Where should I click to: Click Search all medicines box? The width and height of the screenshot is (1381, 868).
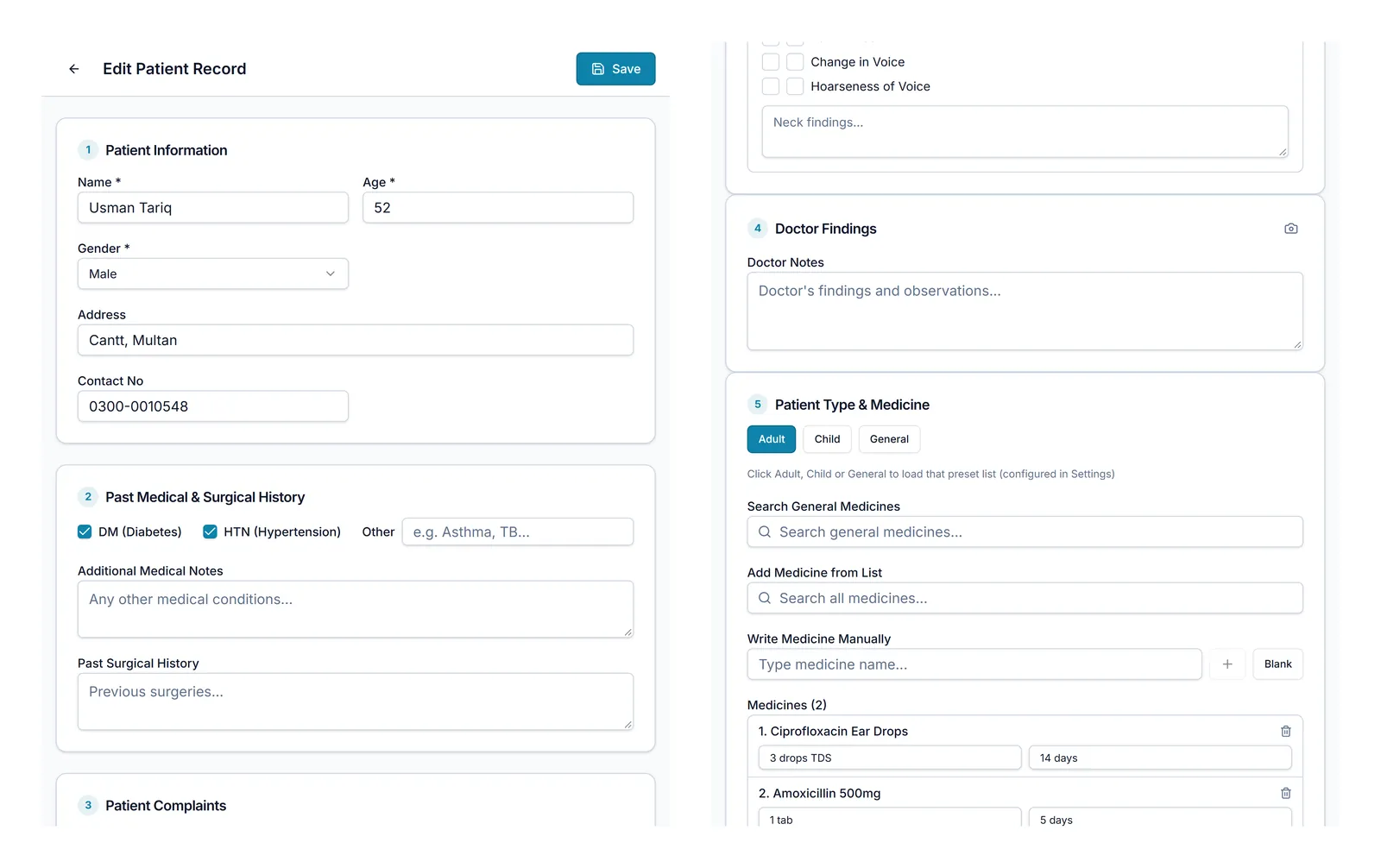coord(1025,598)
